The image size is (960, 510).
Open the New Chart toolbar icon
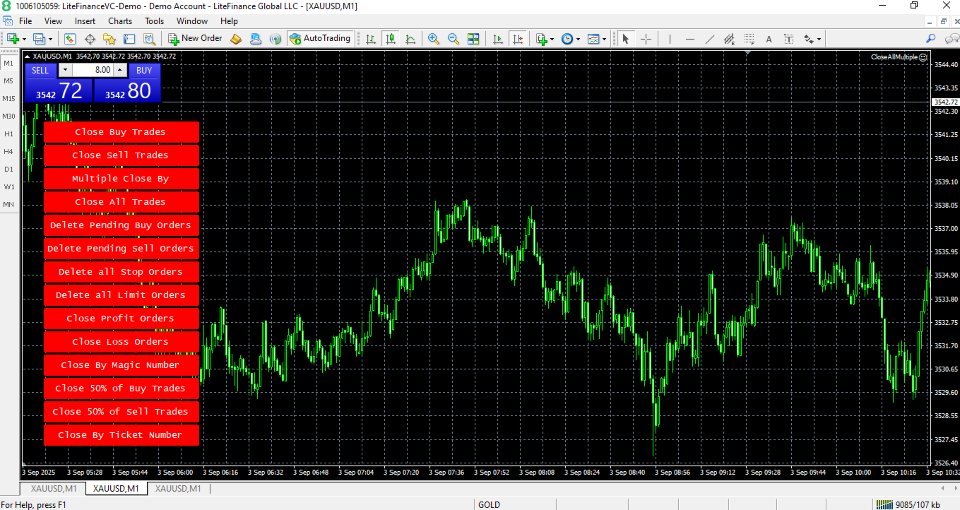pos(12,39)
